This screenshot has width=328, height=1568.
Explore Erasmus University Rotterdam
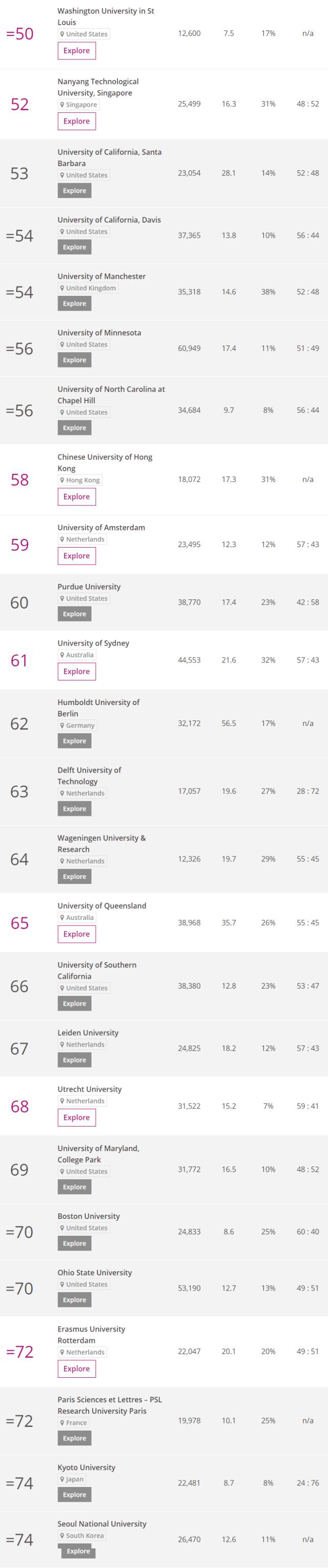pyautogui.click(x=77, y=1369)
